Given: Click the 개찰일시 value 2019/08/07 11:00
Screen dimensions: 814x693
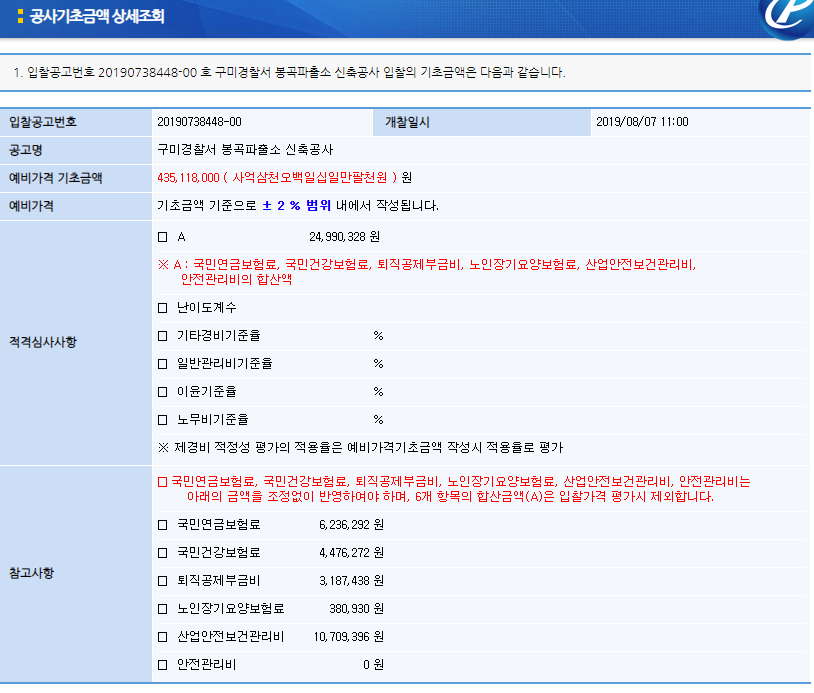Looking at the screenshot, I should pos(642,122).
